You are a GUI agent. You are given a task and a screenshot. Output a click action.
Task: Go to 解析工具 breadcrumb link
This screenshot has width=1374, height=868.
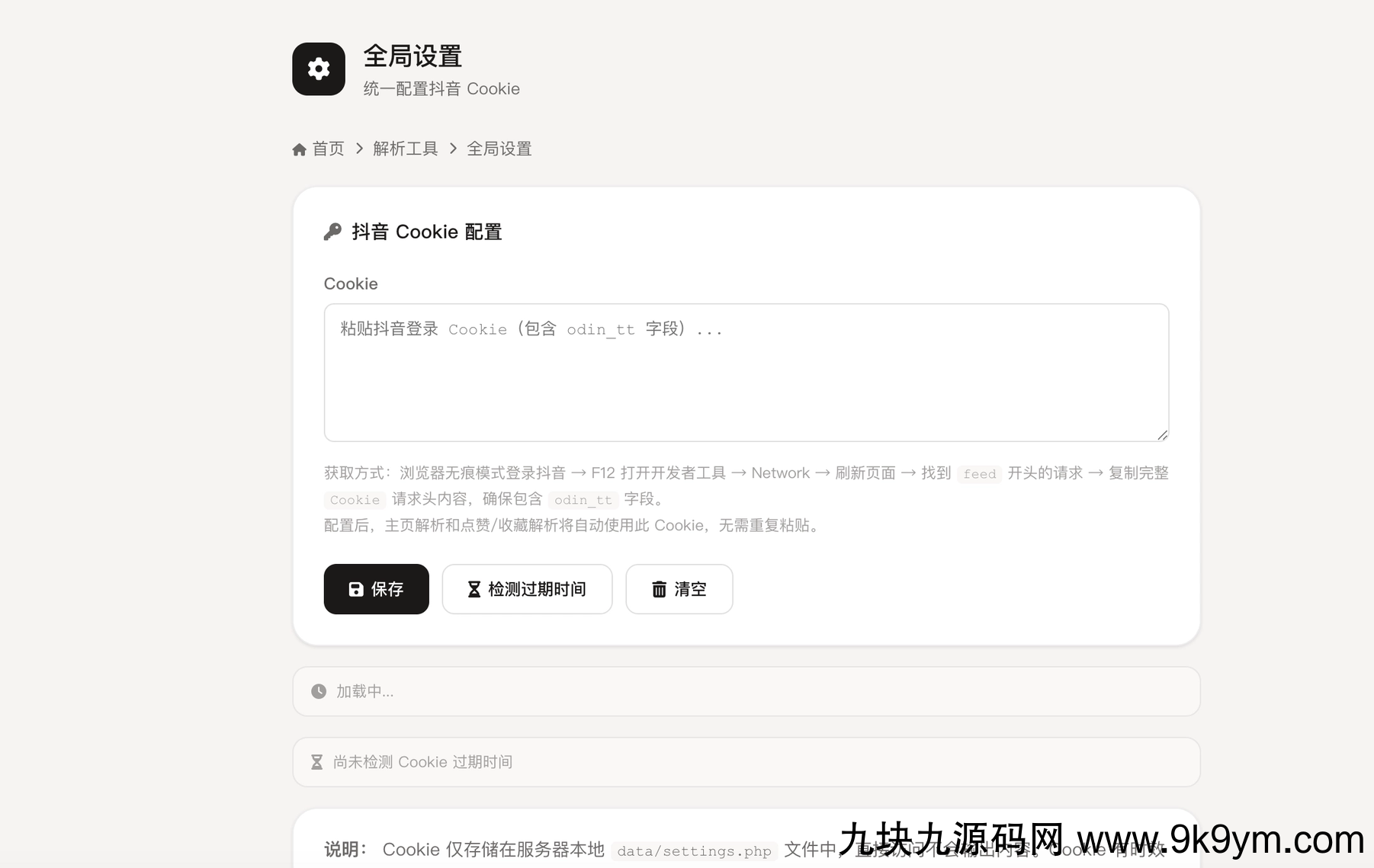point(406,149)
